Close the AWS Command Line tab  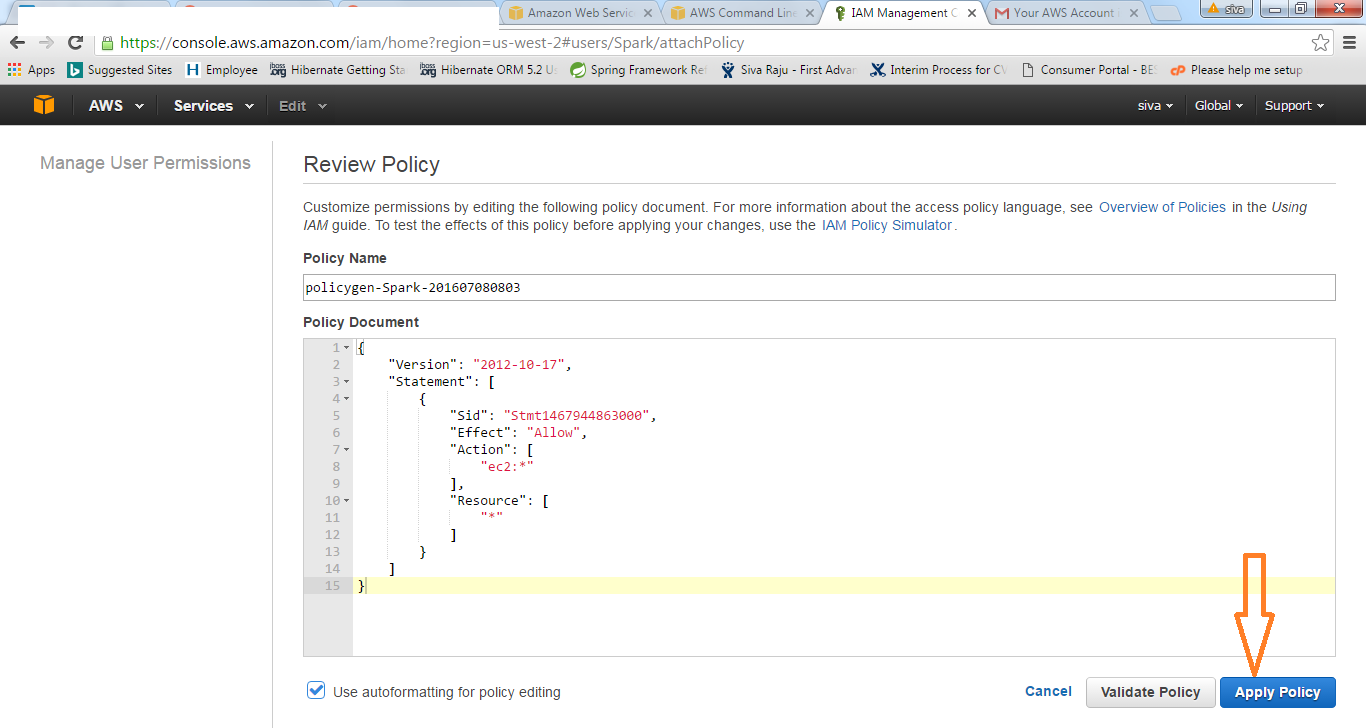tap(810, 13)
